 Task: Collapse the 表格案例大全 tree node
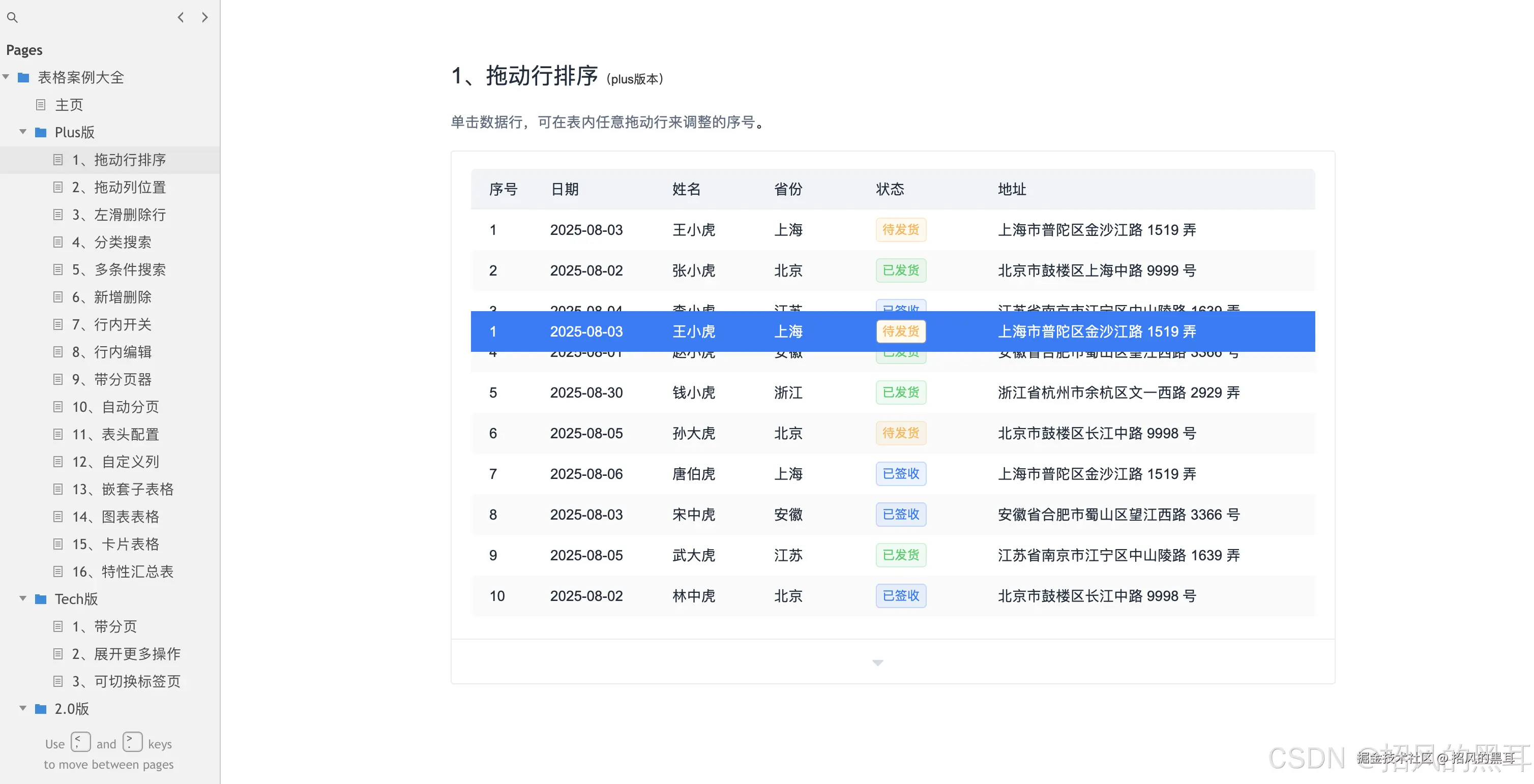[x=6, y=77]
